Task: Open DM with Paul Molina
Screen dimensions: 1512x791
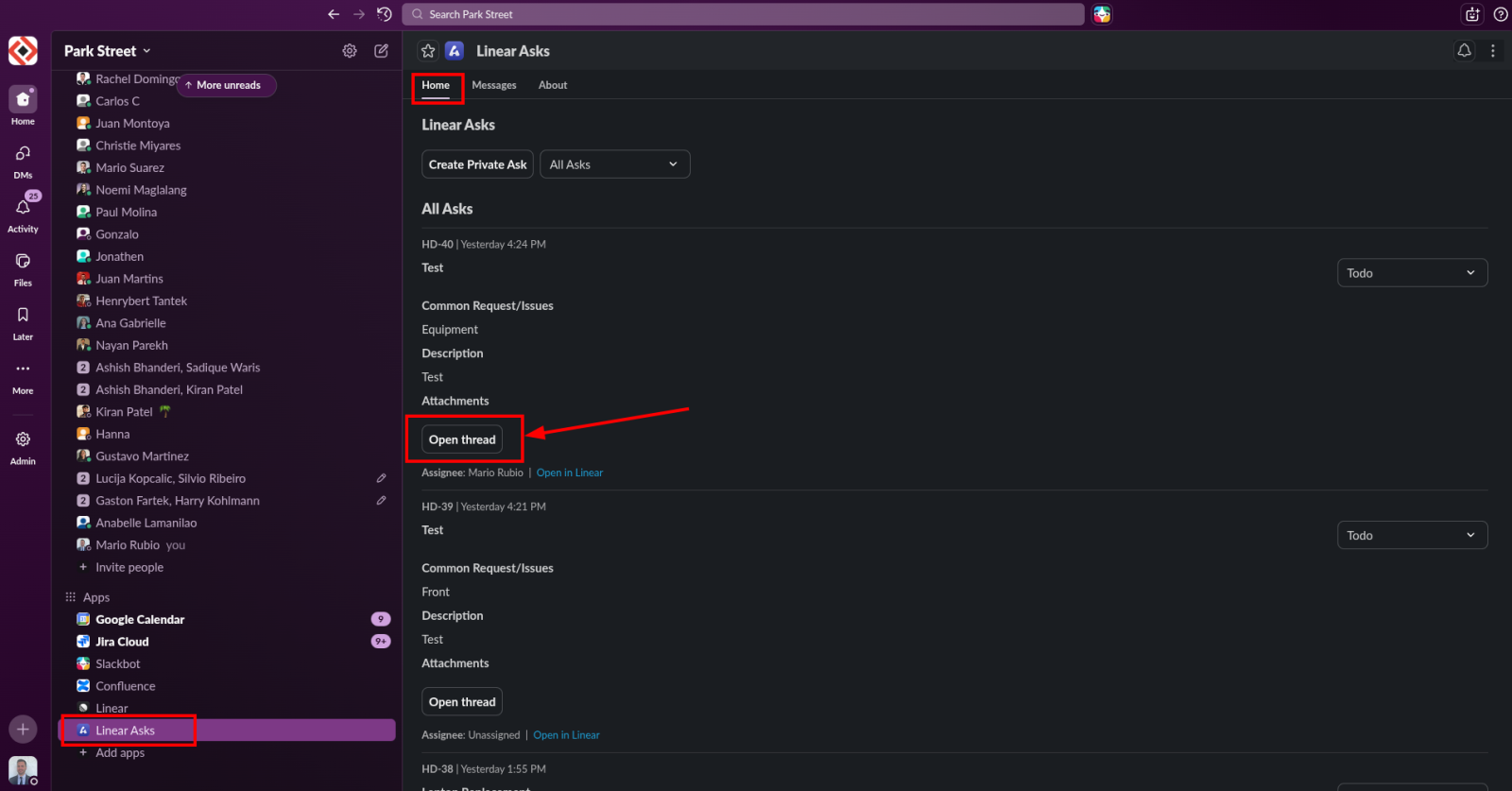Action: 227,213
